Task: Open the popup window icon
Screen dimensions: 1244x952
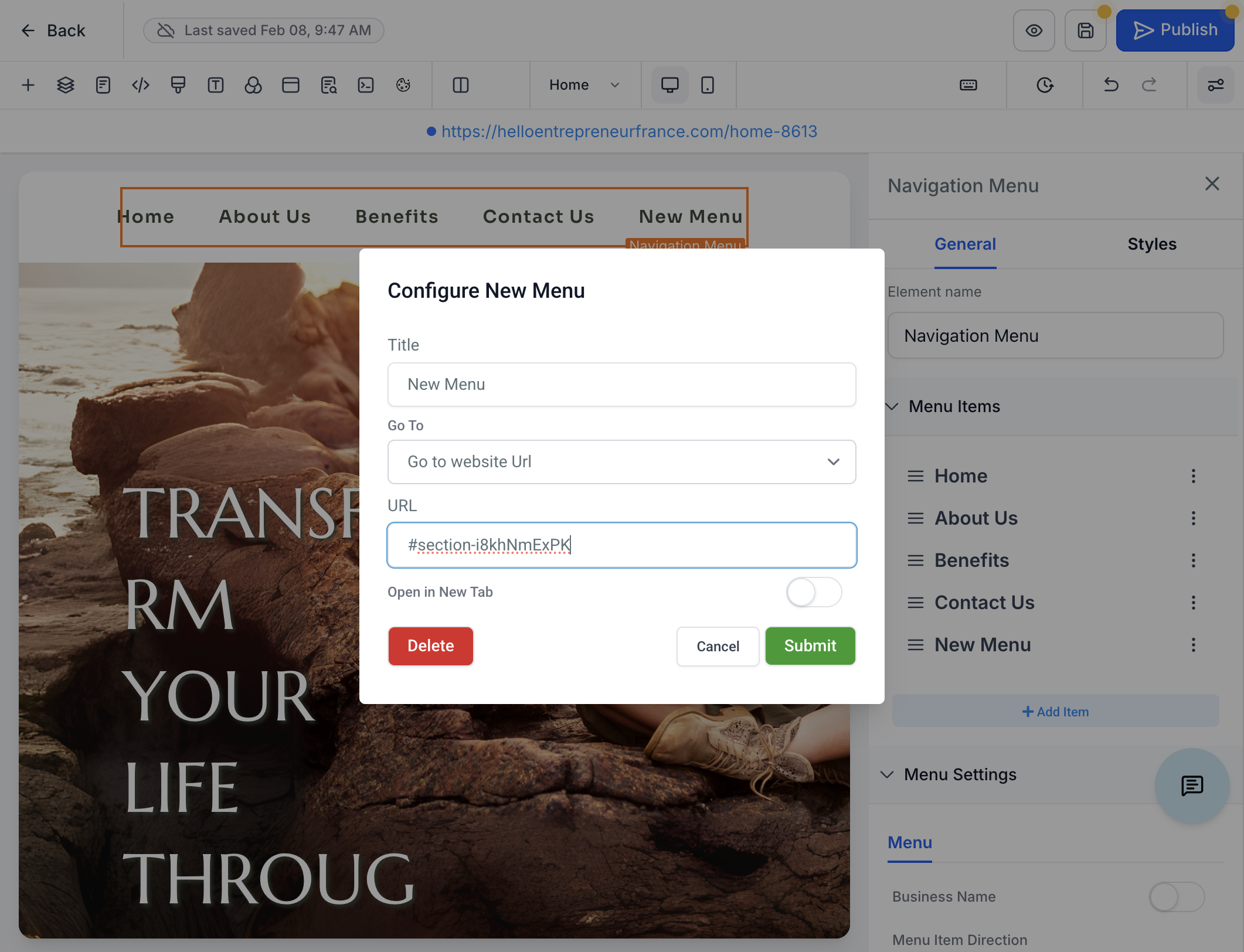Action: (291, 85)
